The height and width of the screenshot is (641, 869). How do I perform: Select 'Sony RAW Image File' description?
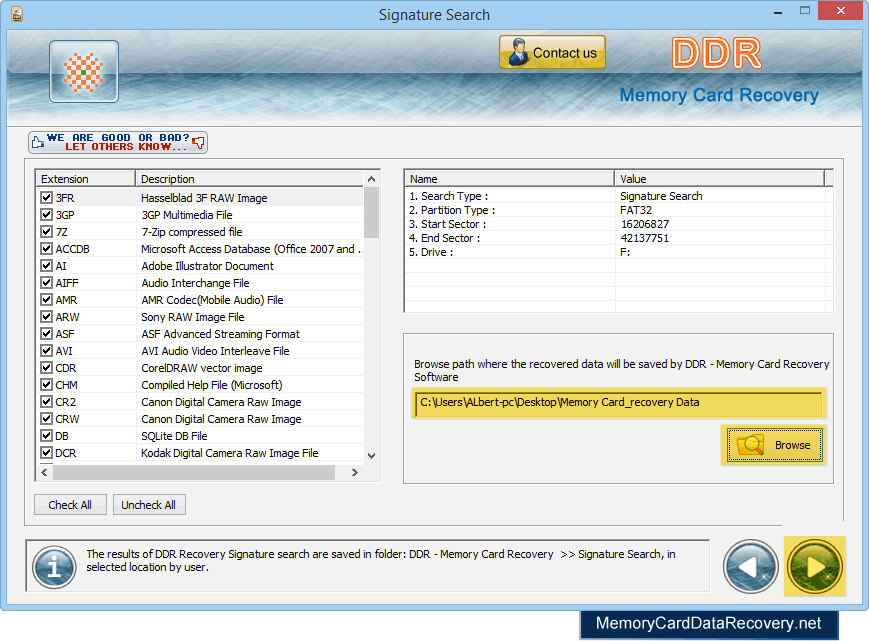coord(193,317)
